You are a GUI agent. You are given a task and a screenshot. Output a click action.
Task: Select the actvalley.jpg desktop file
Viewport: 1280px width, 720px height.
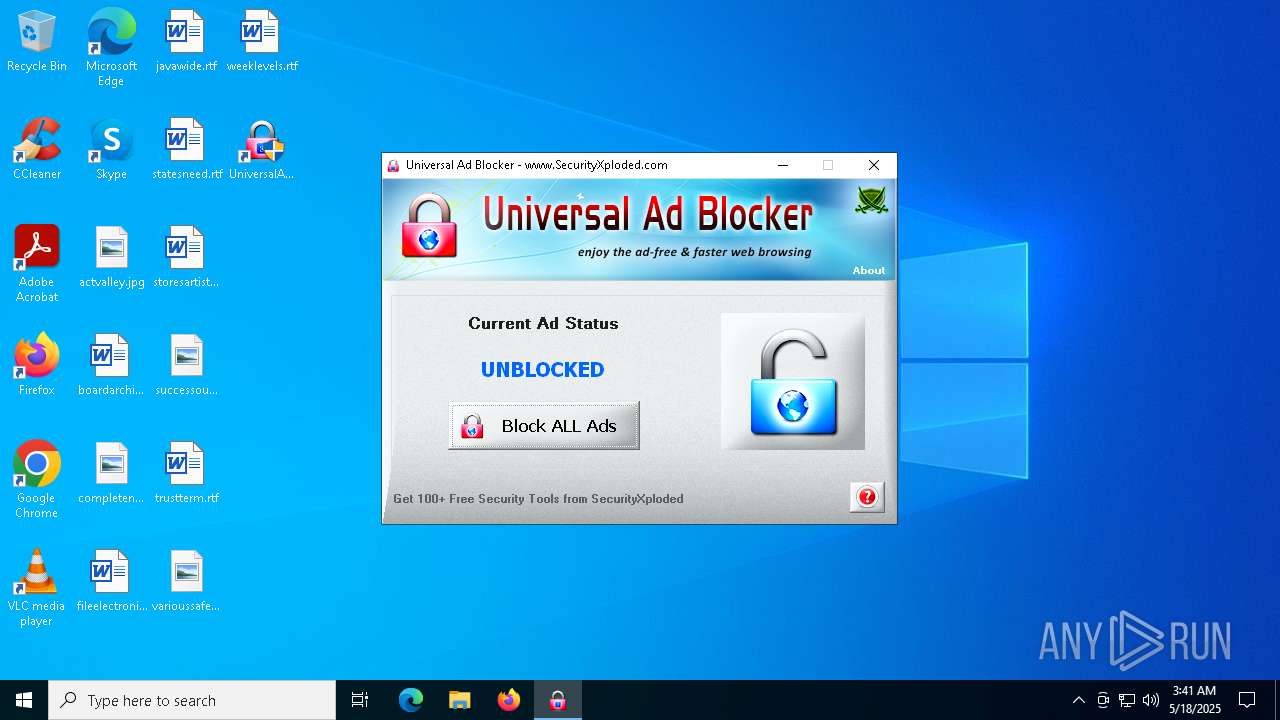point(112,258)
